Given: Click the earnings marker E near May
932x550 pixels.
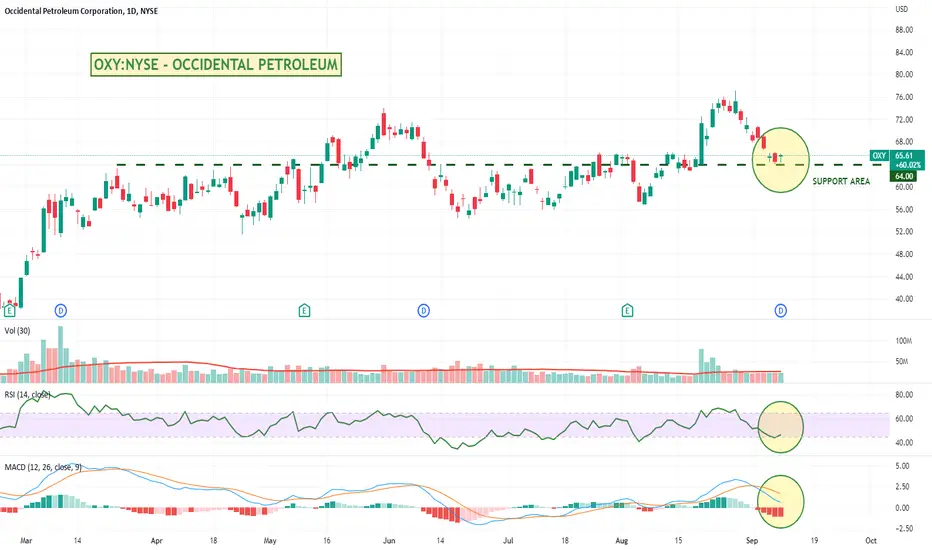Looking at the screenshot, I should [x=304, y=310].
